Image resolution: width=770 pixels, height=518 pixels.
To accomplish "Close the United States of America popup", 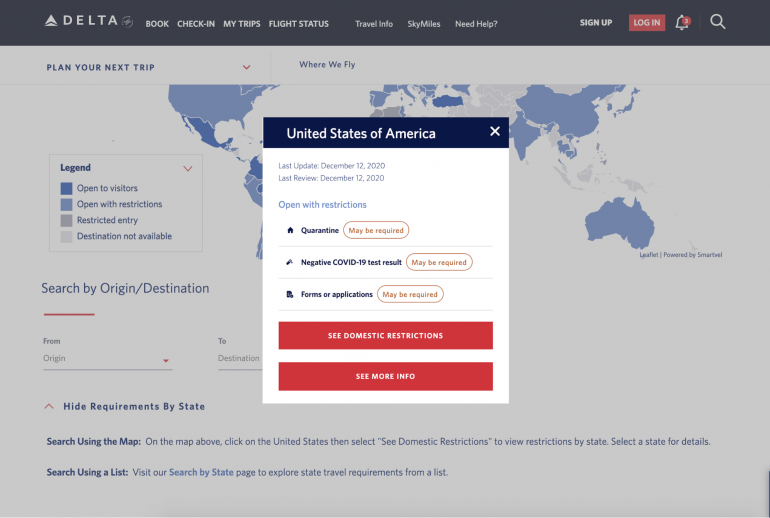I will (x=494, y=132).
